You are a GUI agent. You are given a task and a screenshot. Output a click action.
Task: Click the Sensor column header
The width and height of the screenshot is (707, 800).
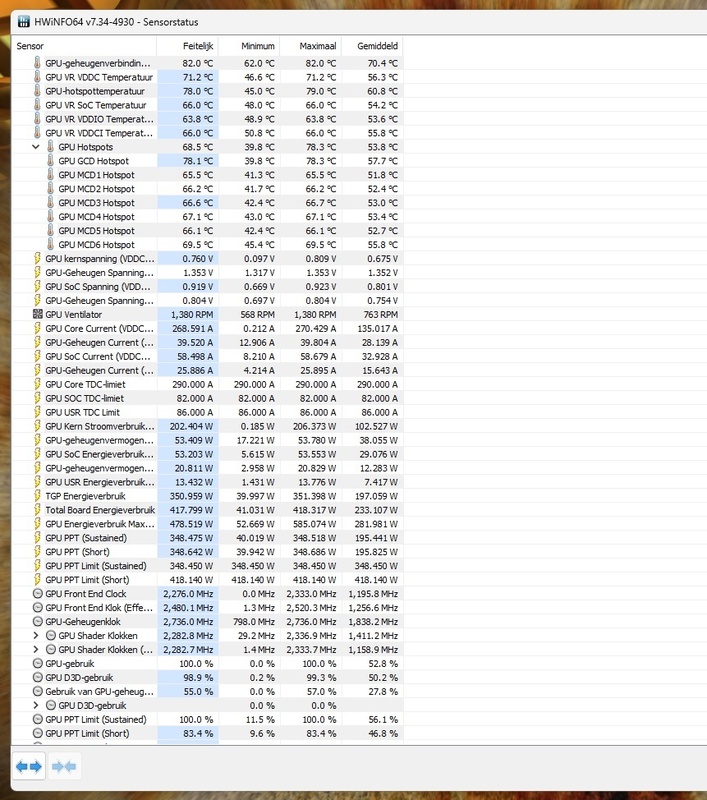[x=84, y=46]
